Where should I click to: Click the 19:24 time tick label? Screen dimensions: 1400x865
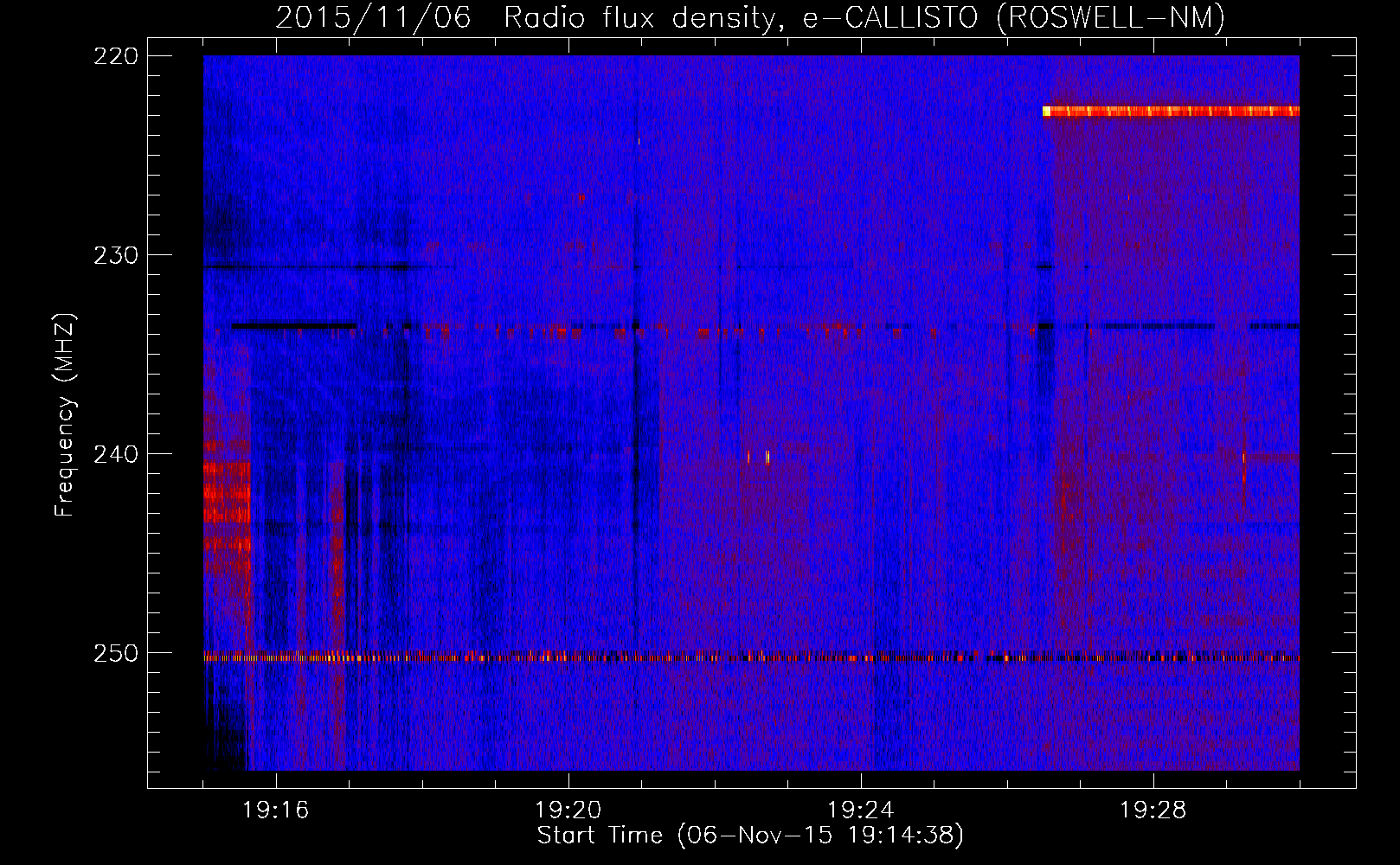(x=861, y=811)
